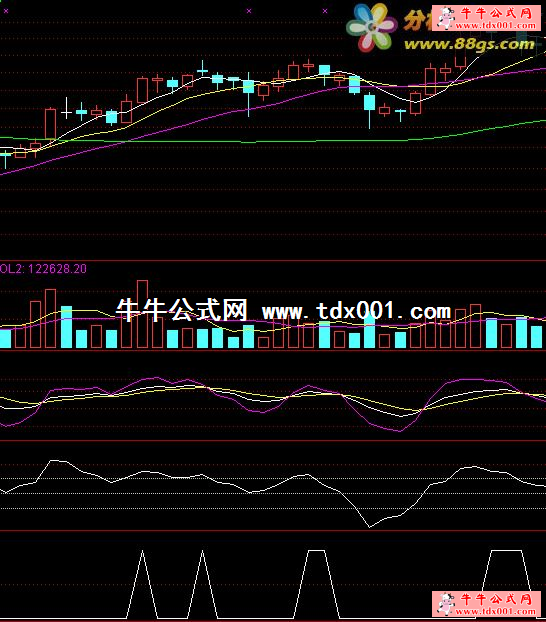Screen dimensions: 546x622
Task: Select the VOL2: 122628.20 indicator label
Action: click(x=43, y=269)
